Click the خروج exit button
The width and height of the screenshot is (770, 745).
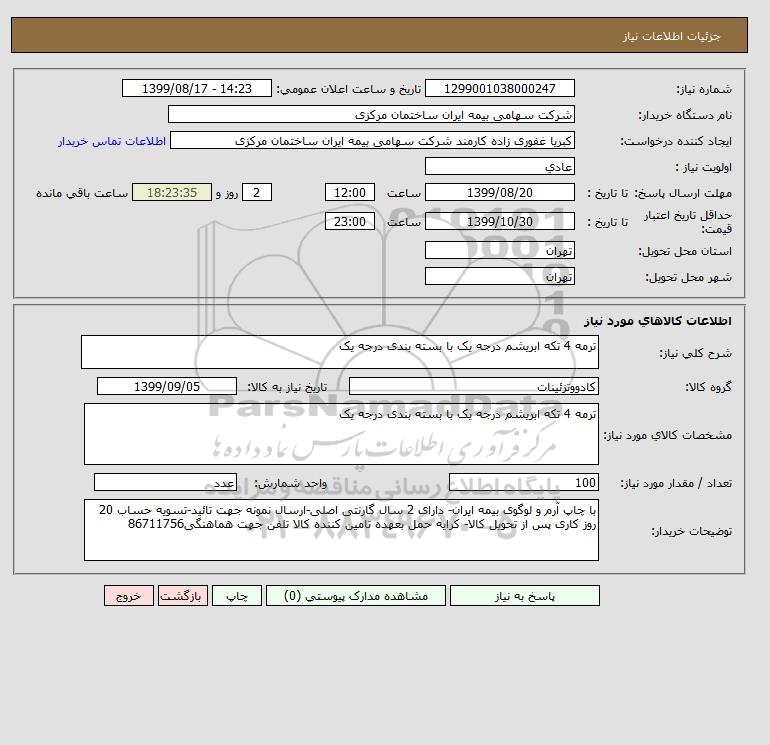coord(129,596)
